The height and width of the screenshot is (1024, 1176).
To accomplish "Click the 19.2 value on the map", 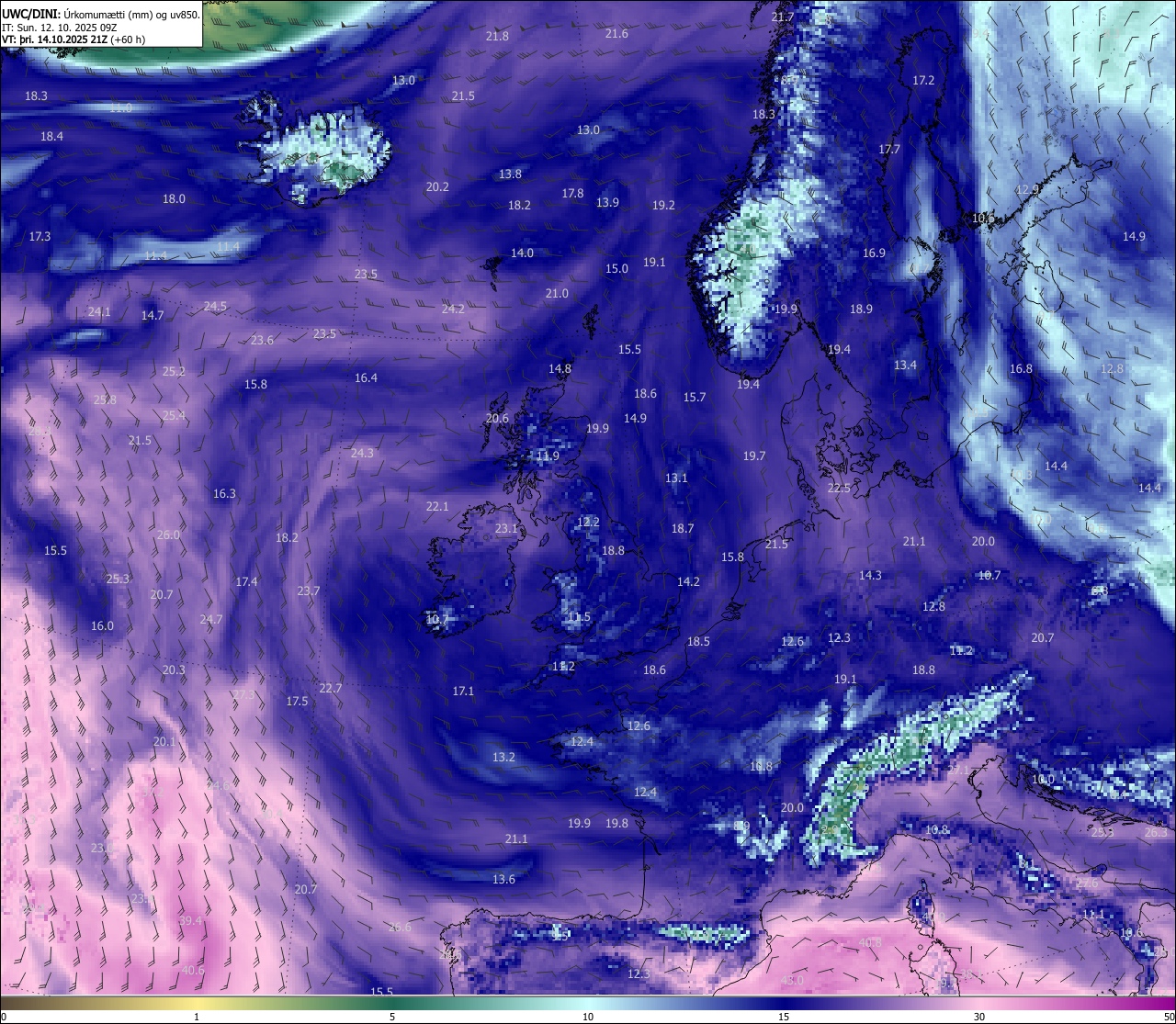I will point(663,205).
